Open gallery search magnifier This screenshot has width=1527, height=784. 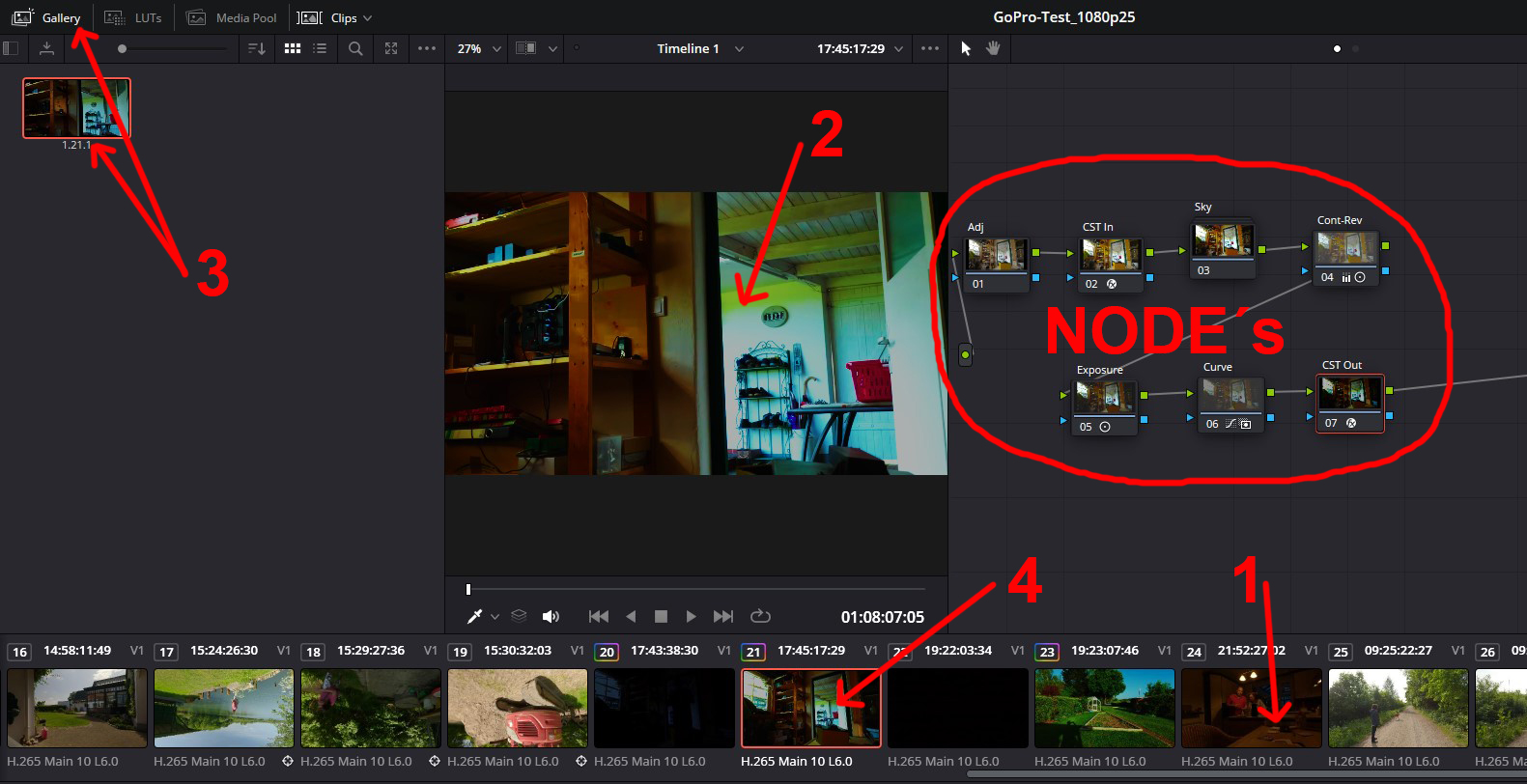pyautogui.click(x=355, y=48)
